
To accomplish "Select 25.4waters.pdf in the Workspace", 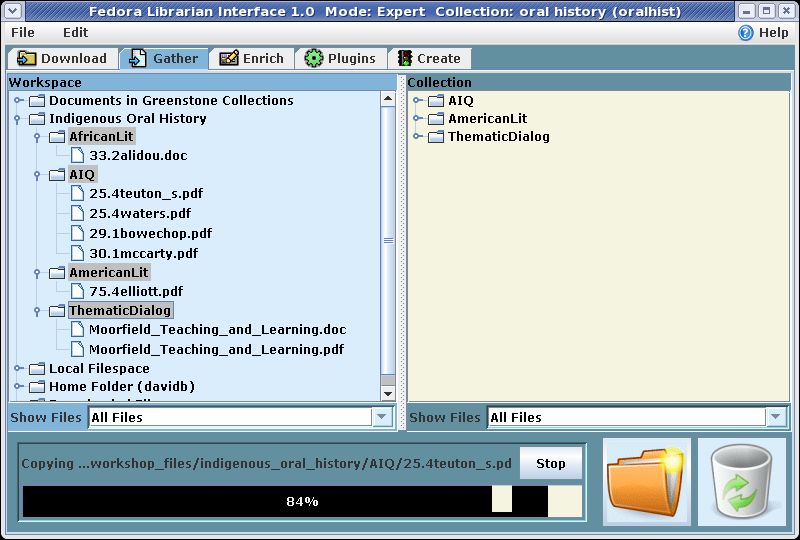I will click(x=140, y=213).
